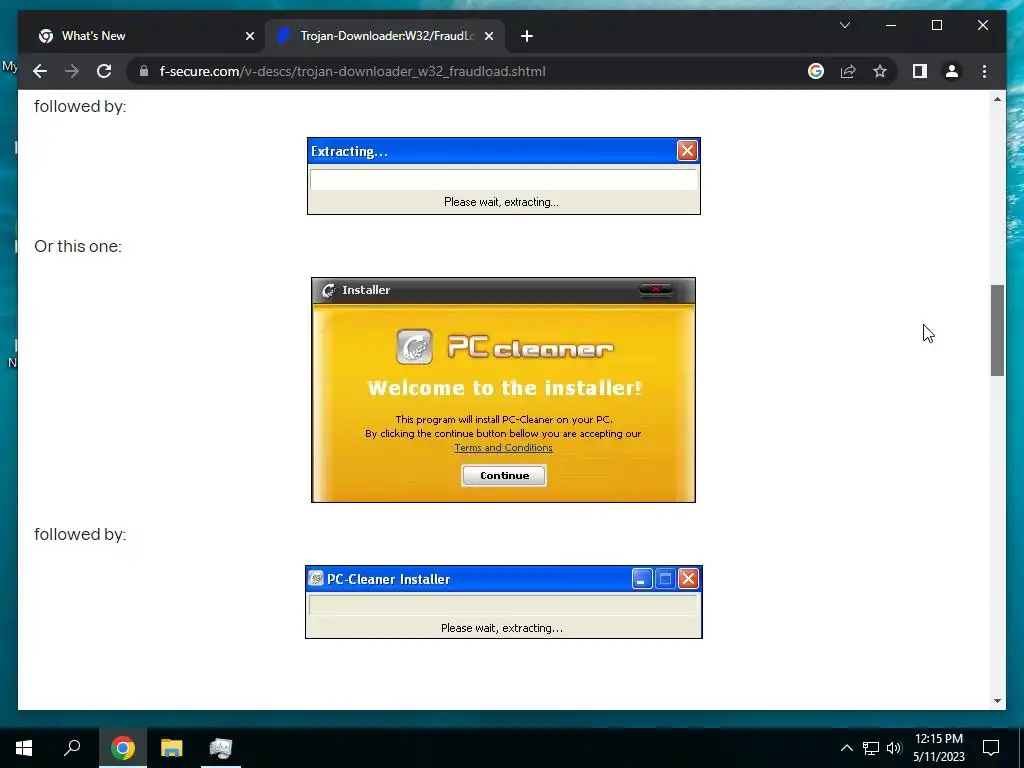
Task: Open the third pinned taskbar app
Action: (221, 748)
